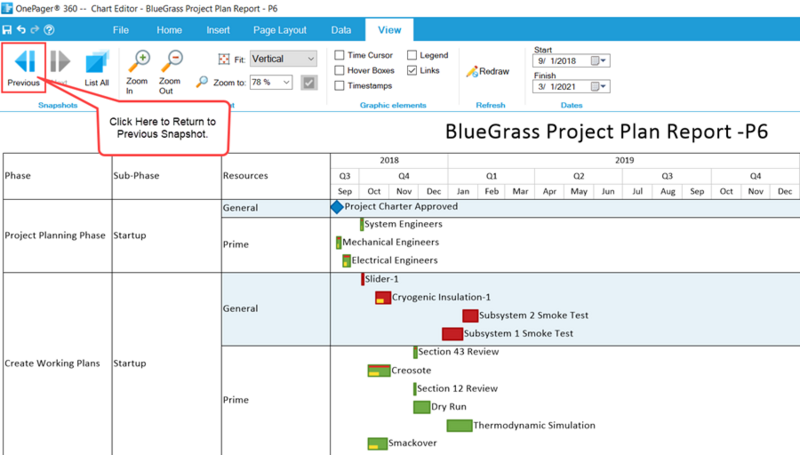Screen dimensions: 800x455
Task: Click the Create Working Plans row label
Action: click(52, 363)
